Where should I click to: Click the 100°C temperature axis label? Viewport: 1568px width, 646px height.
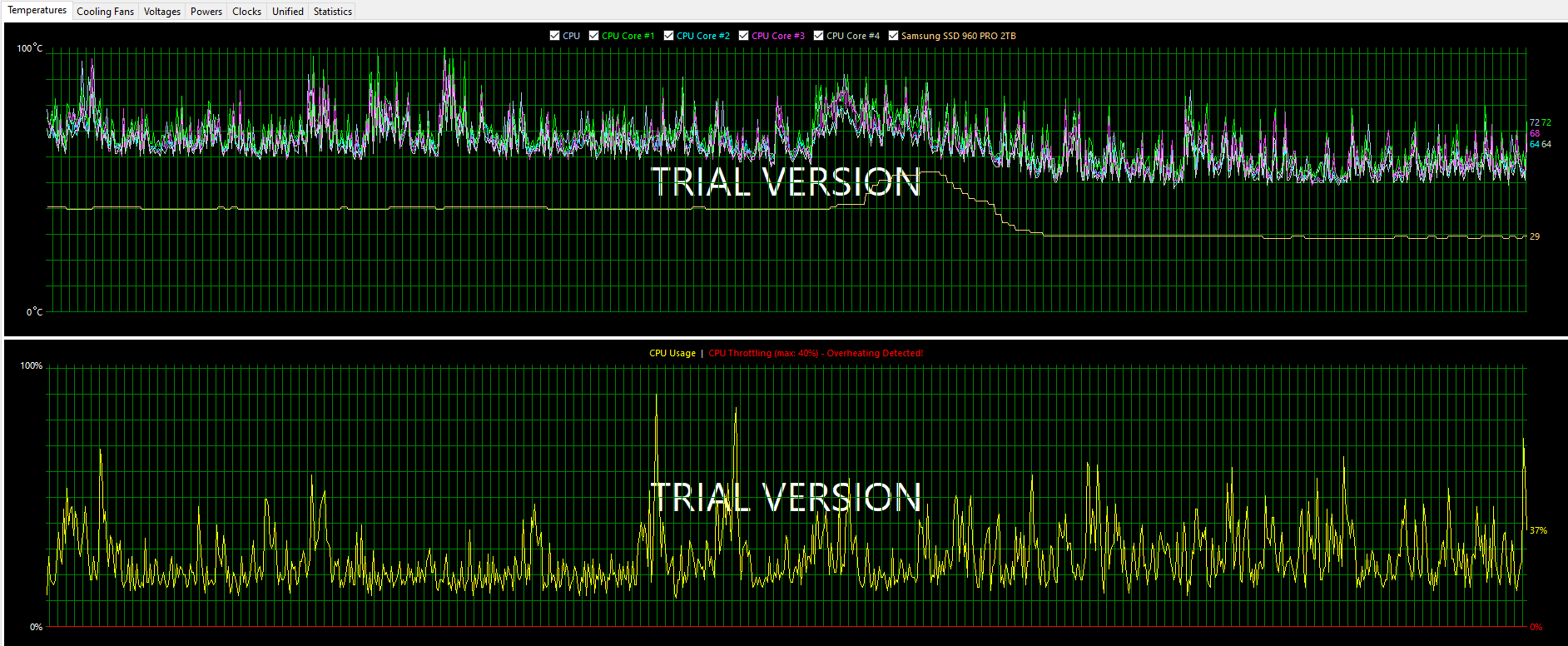pyautogui.click(x=30, y=48)
